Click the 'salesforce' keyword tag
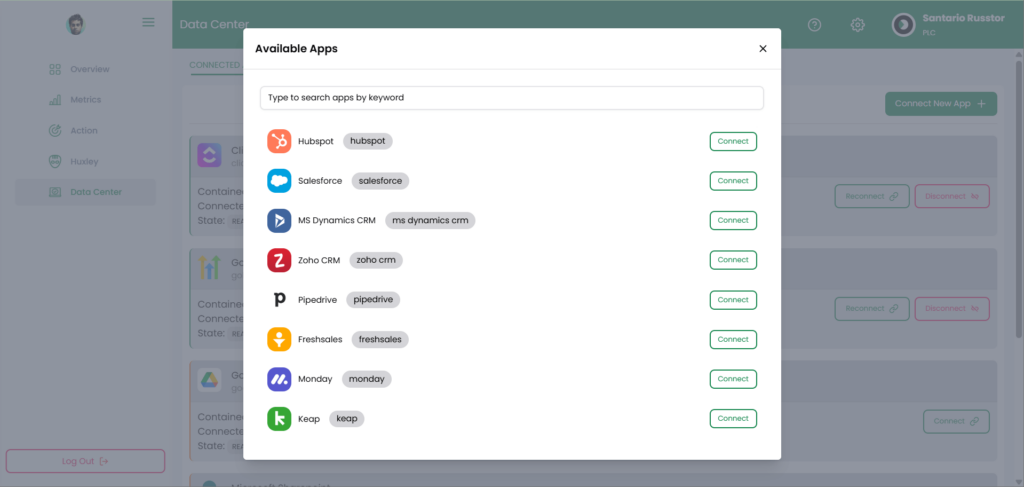The height and width of the screenshot is (487, 1024). pyautogui.click(x=380, y=181)
